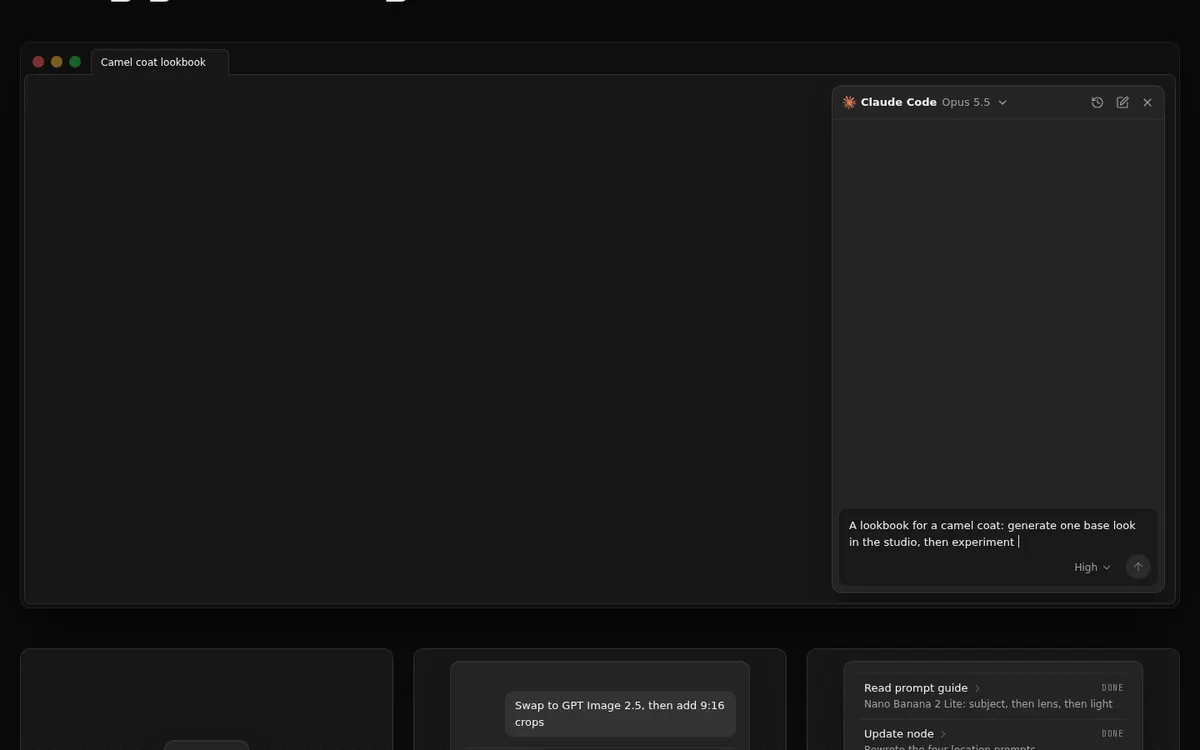The width and height of the screenshot is (1200, 750).
Task: Send the message with arrow button
Action: coord(1138,567)
